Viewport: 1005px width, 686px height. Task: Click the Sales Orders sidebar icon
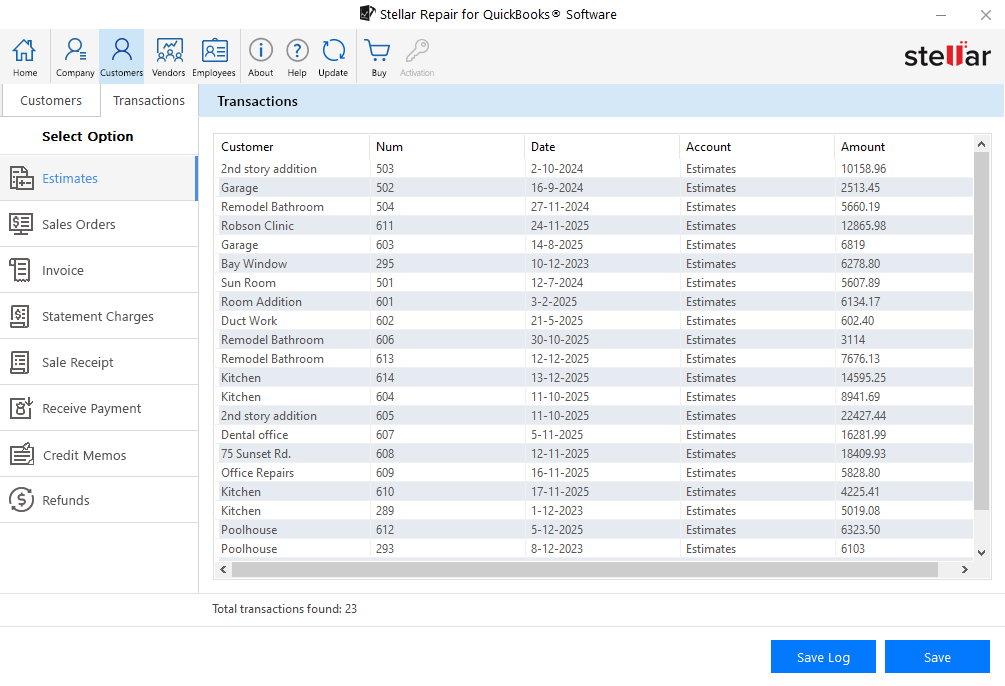click(x=21, y=224)
